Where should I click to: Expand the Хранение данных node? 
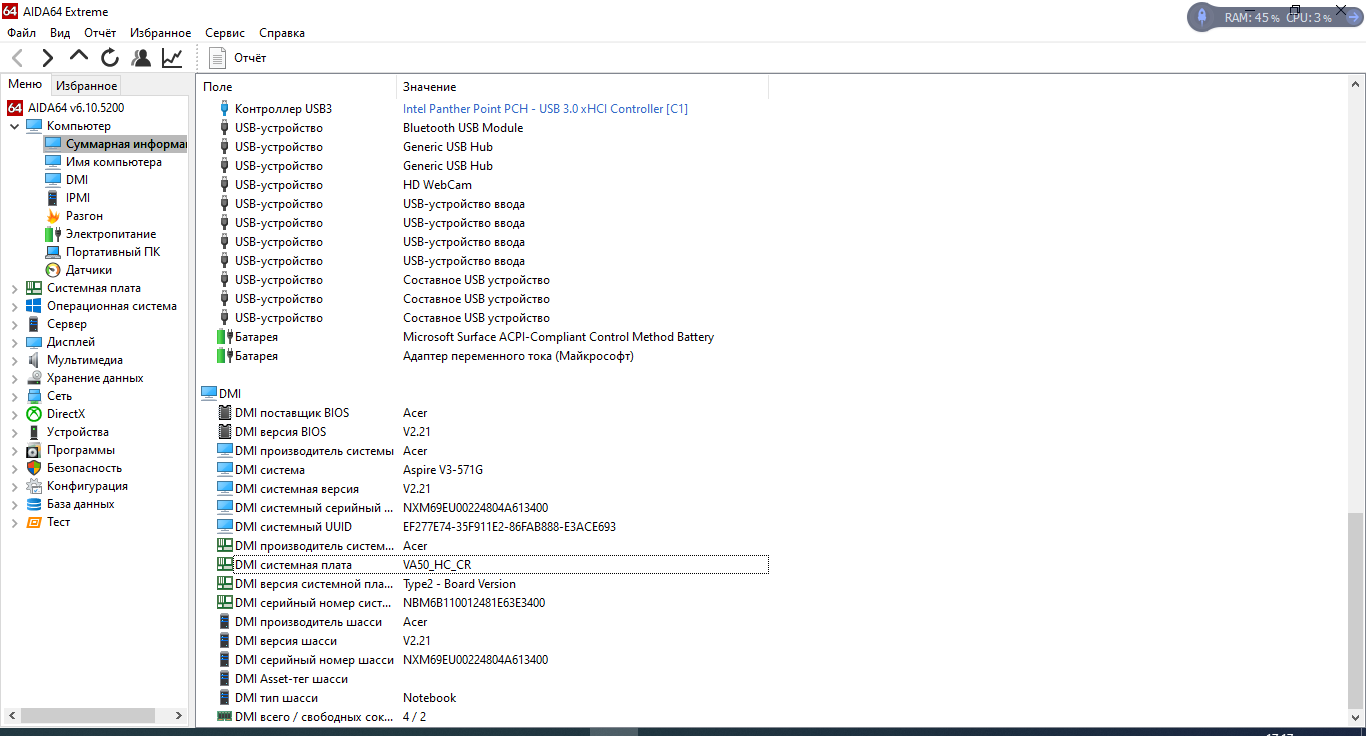(x=14, y=378)
